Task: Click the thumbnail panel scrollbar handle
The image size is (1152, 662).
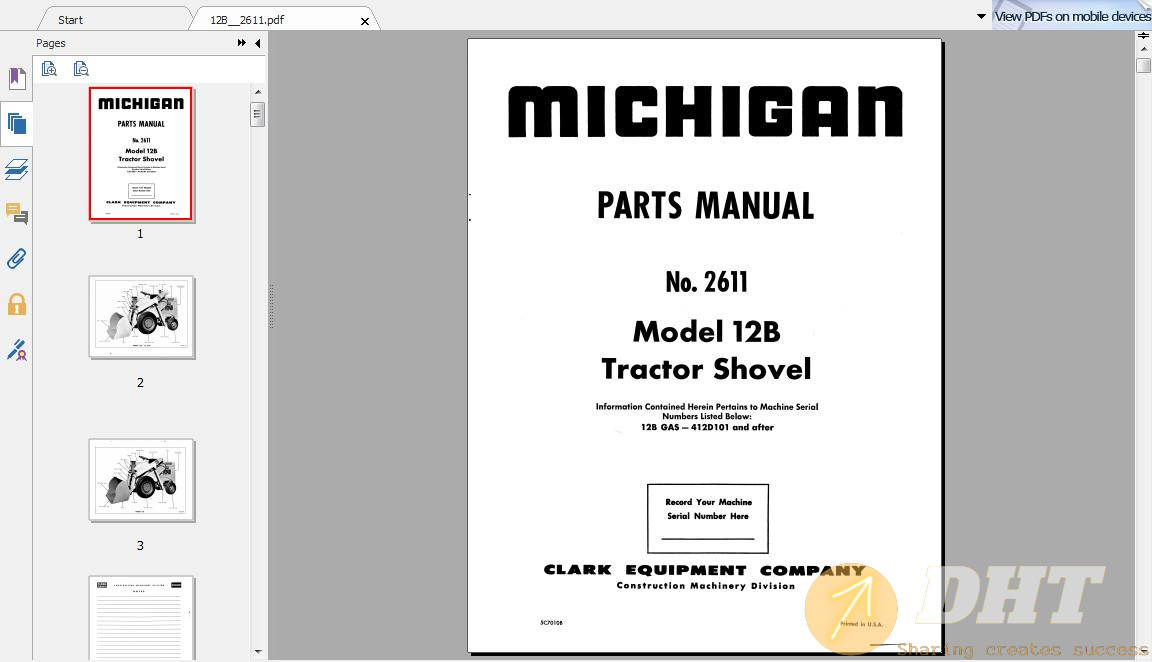Action: tap(257, 114)
